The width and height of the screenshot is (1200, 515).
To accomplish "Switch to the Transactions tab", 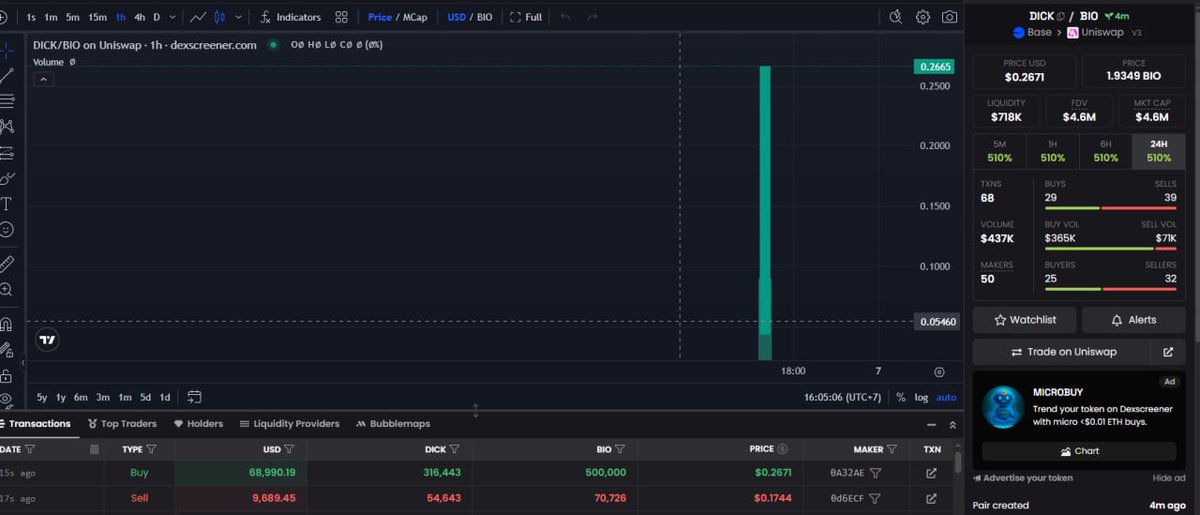I will tap(36, 424).
